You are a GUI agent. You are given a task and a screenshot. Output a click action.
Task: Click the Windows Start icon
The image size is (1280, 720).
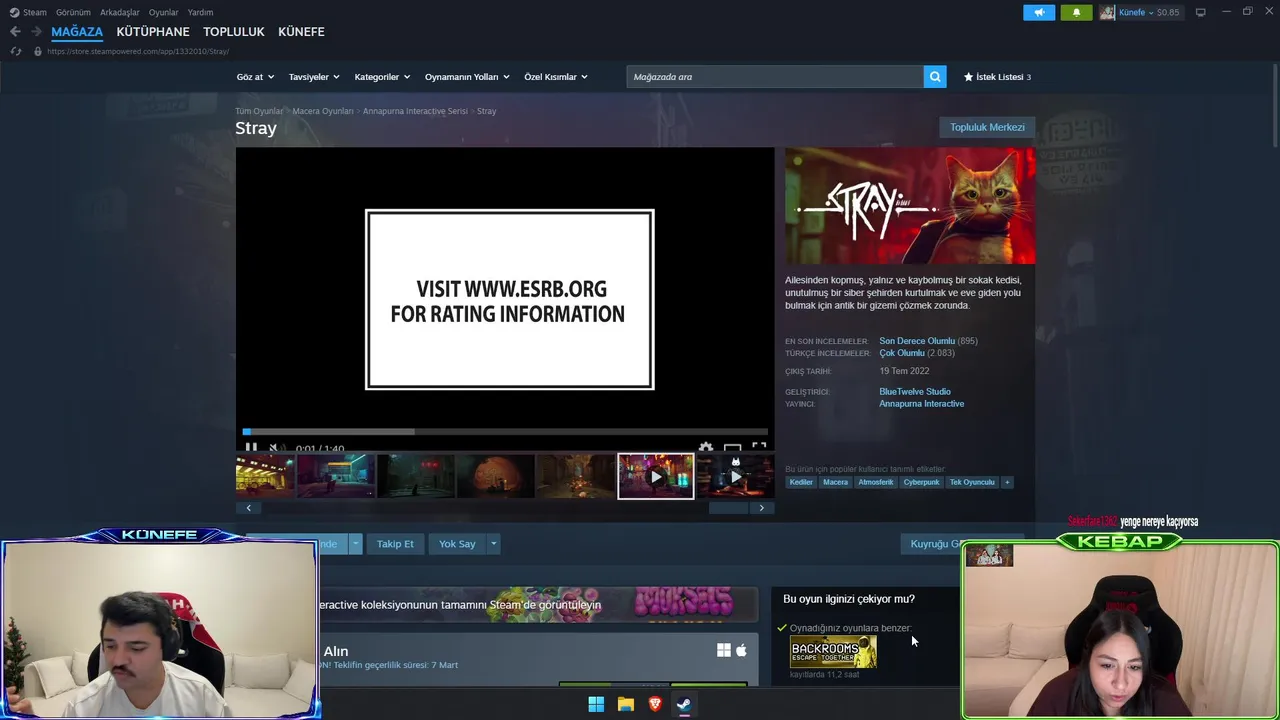pos(596,704)
